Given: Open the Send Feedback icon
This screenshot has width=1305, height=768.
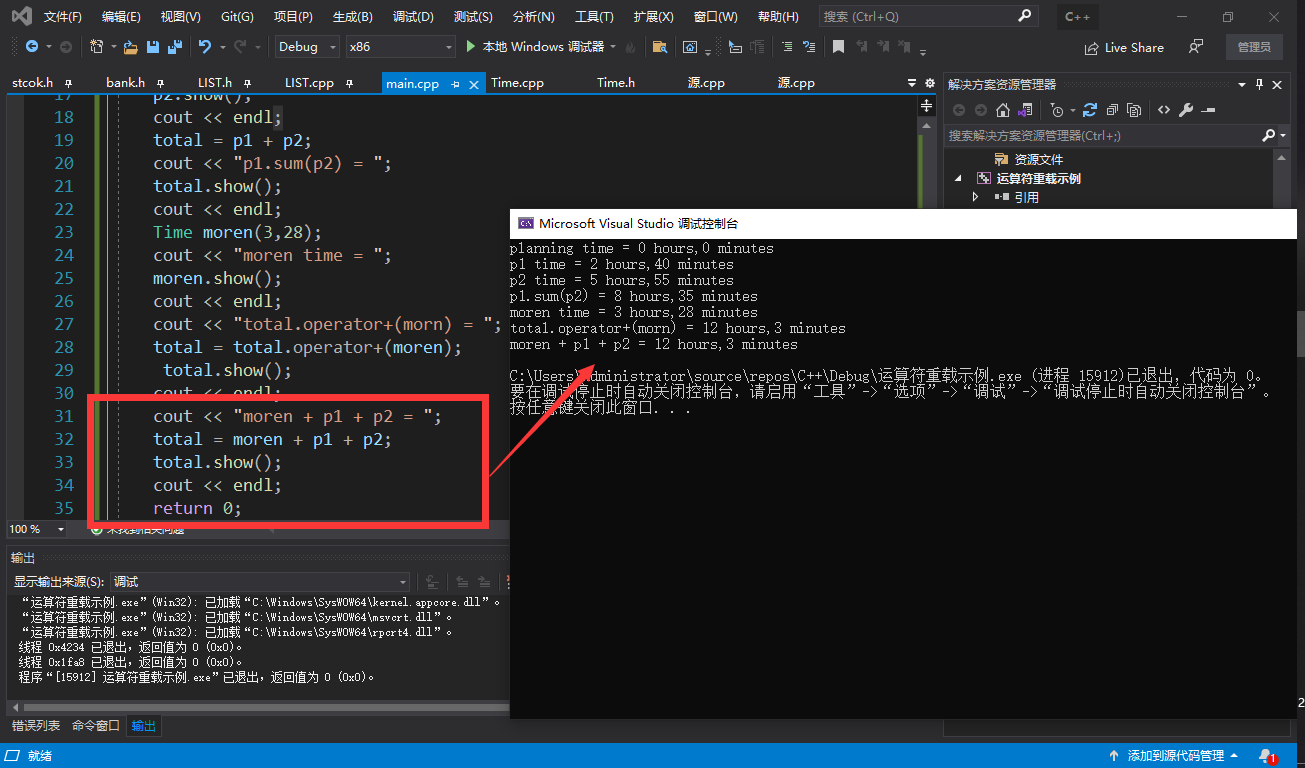Looking at the screenshot, I should coord(1196,47).
